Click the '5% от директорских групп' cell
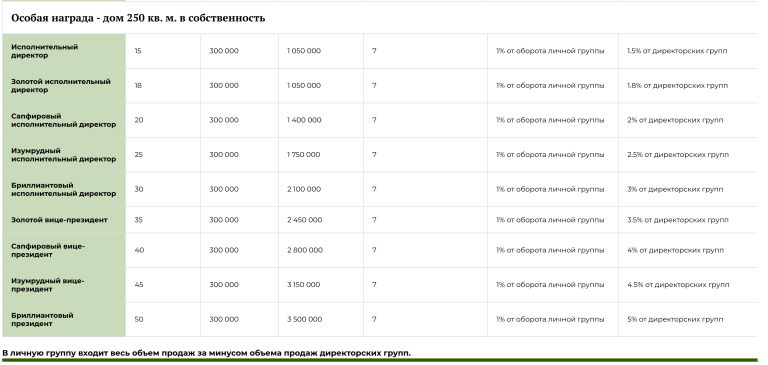768x365 pixels. click(x=688, y=319)
